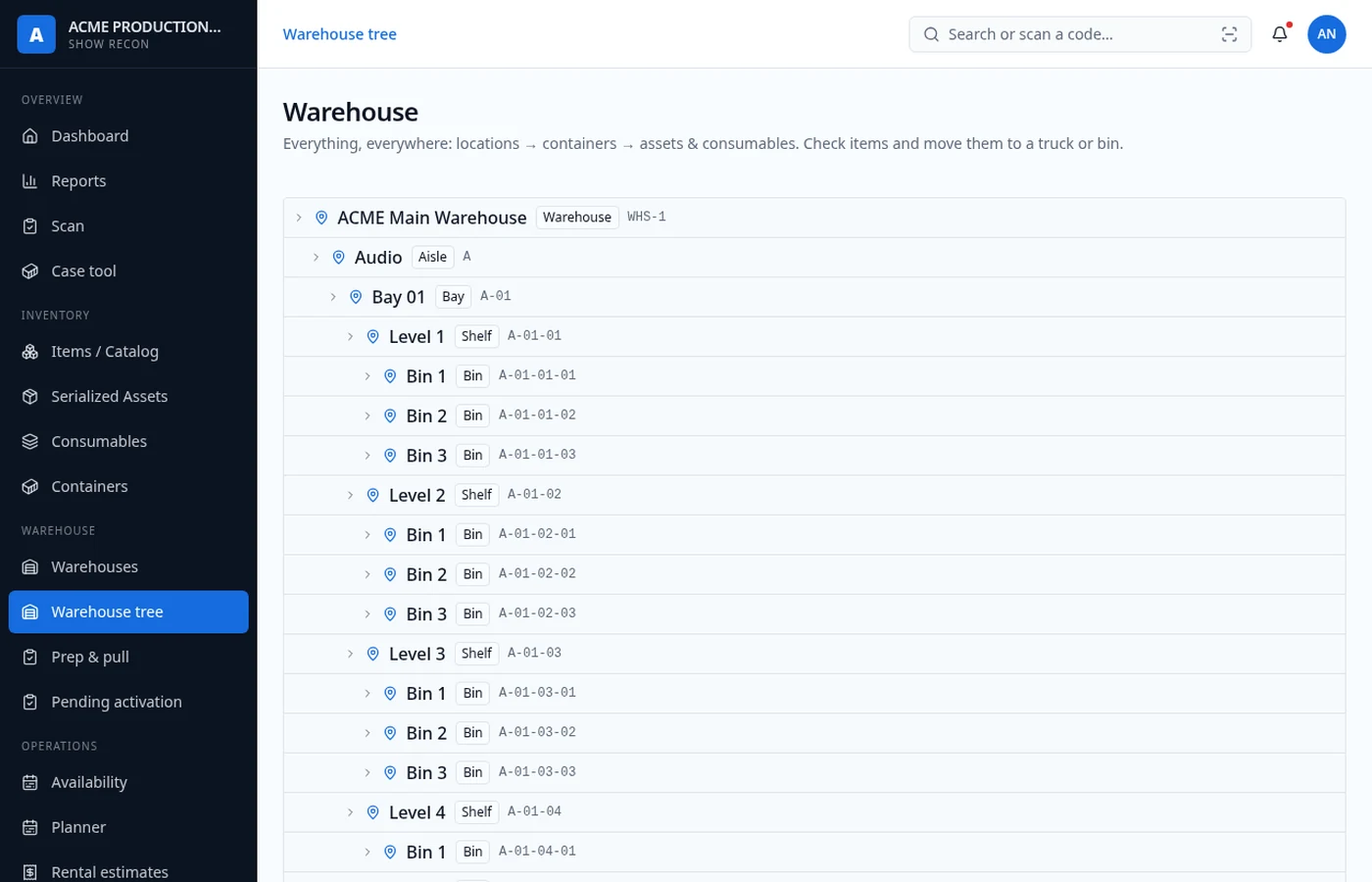Expand the Level 2 shelf chevron
This screenshot has height=882, width=1372.
[x=350, y=495]
